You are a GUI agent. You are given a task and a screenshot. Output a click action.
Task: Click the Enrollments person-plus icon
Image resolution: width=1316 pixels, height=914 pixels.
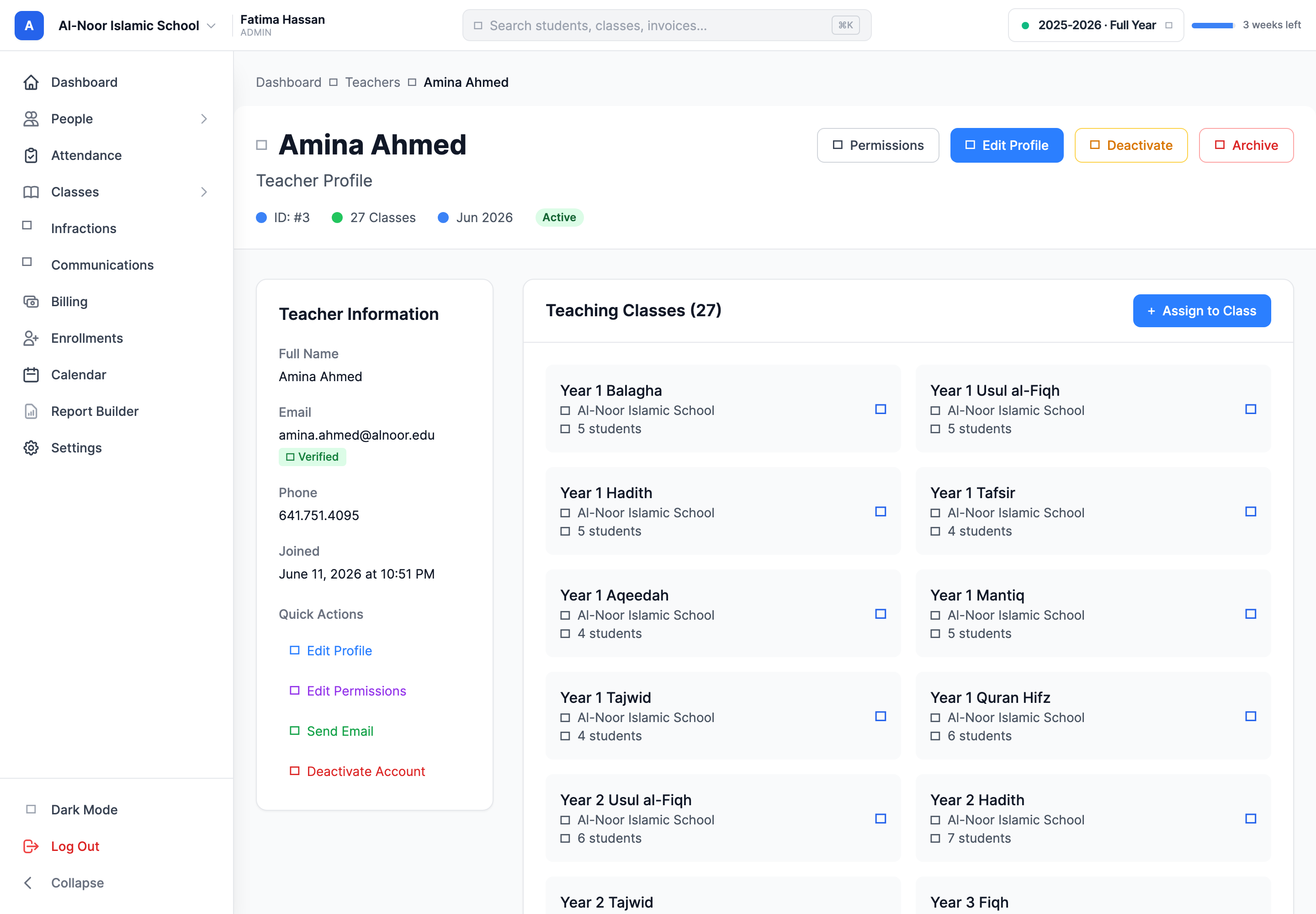tap(31, 339)
